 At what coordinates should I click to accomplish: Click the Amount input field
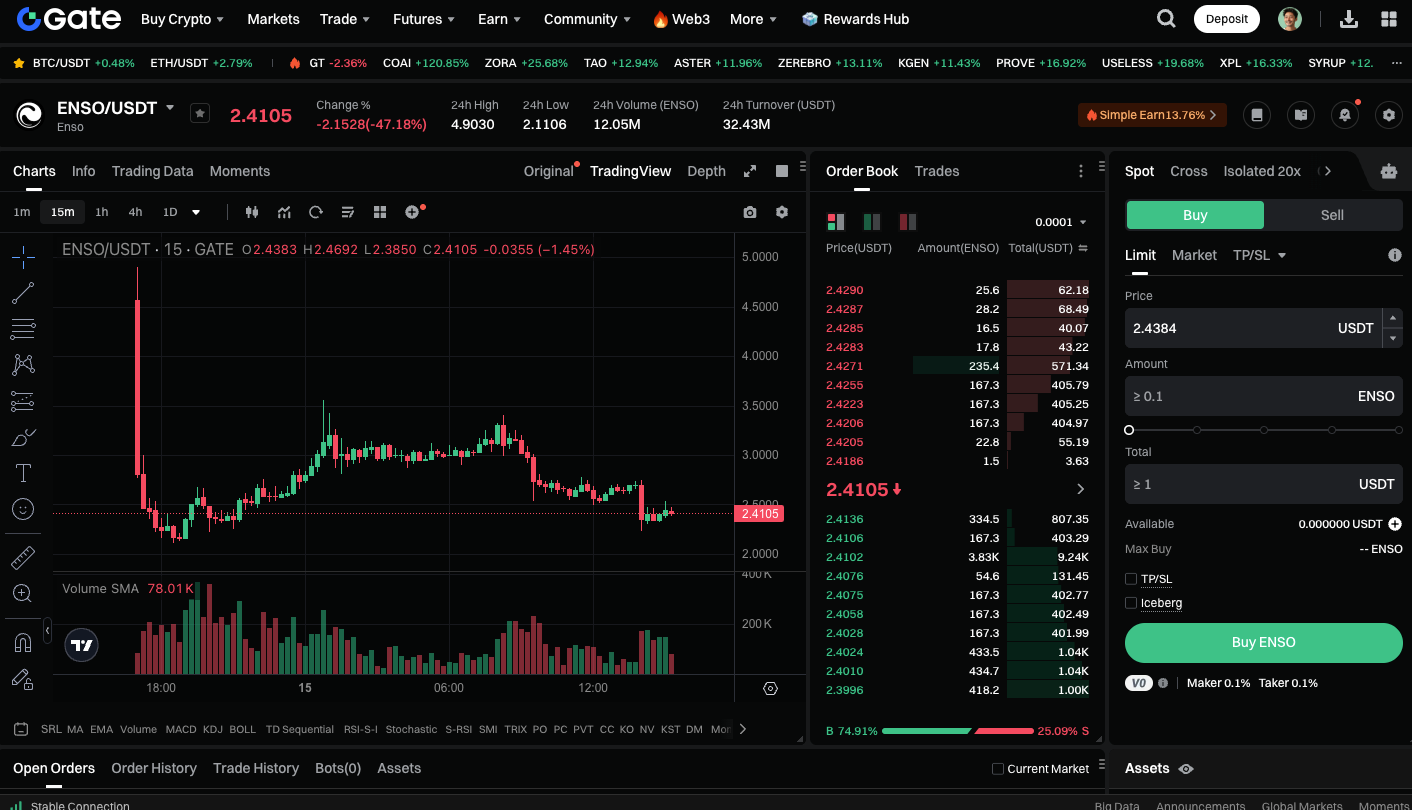(1264, 396)
